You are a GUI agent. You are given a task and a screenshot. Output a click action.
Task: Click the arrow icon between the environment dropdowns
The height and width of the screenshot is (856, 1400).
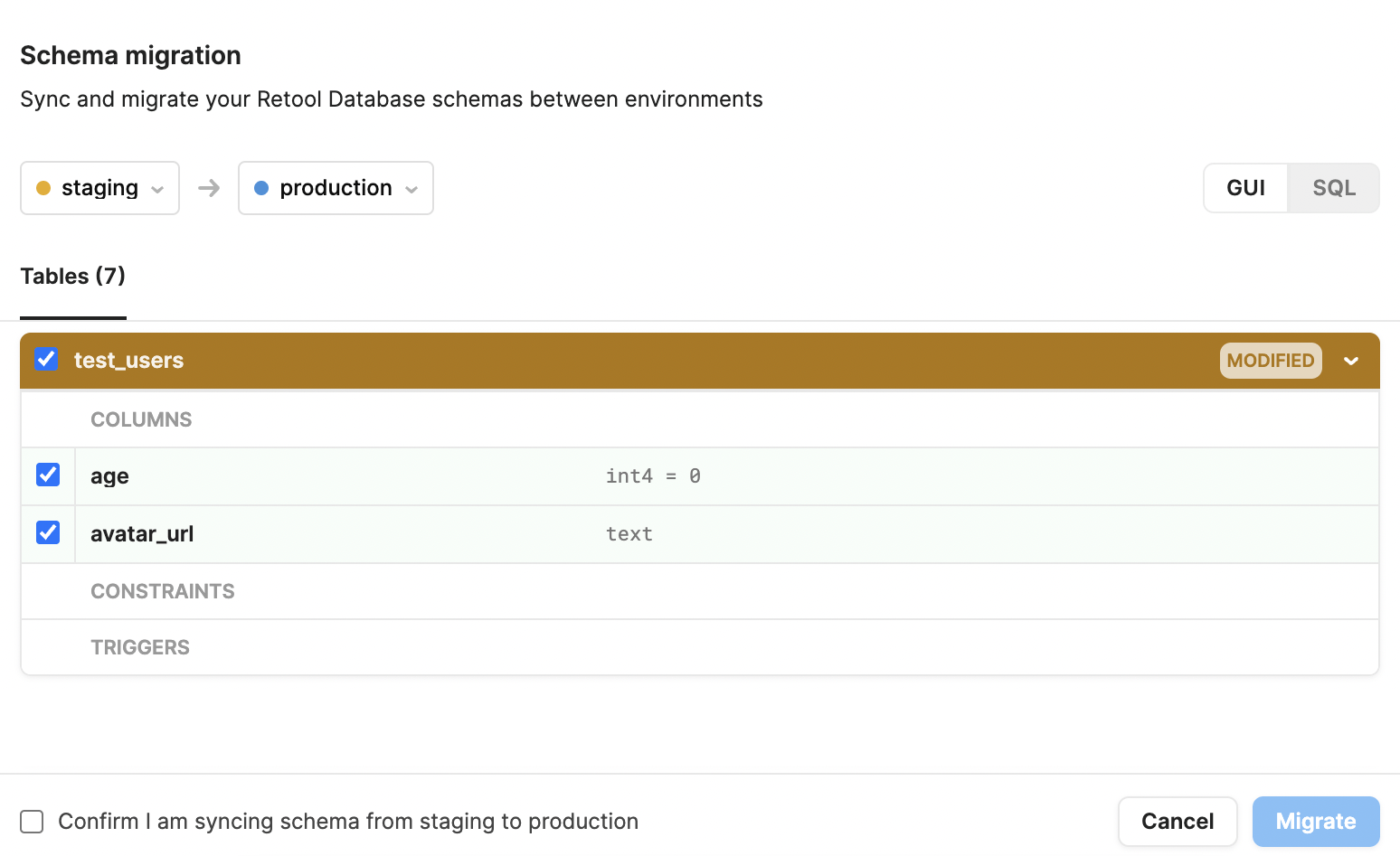tap(209, 188)
